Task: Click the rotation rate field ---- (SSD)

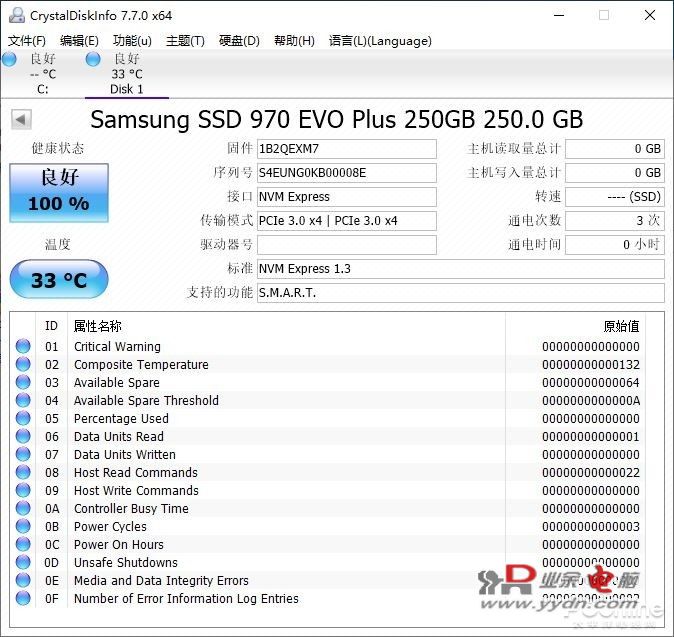Action: (615, 197)
